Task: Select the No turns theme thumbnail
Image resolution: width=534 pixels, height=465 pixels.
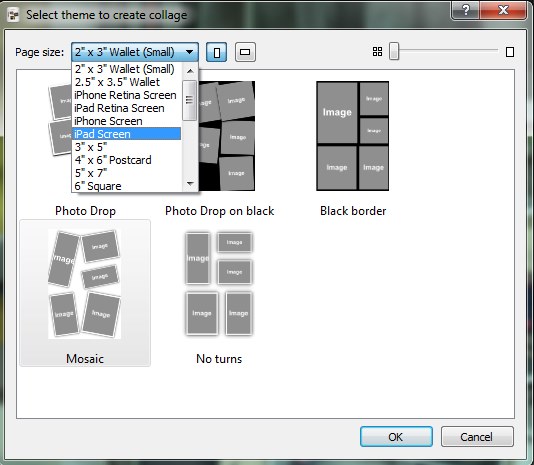Action: [x=219, y=284]
